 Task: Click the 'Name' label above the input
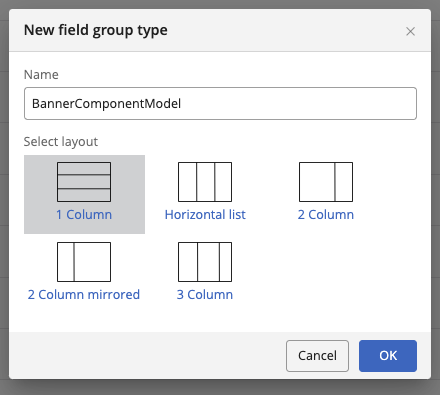(41, 75)
